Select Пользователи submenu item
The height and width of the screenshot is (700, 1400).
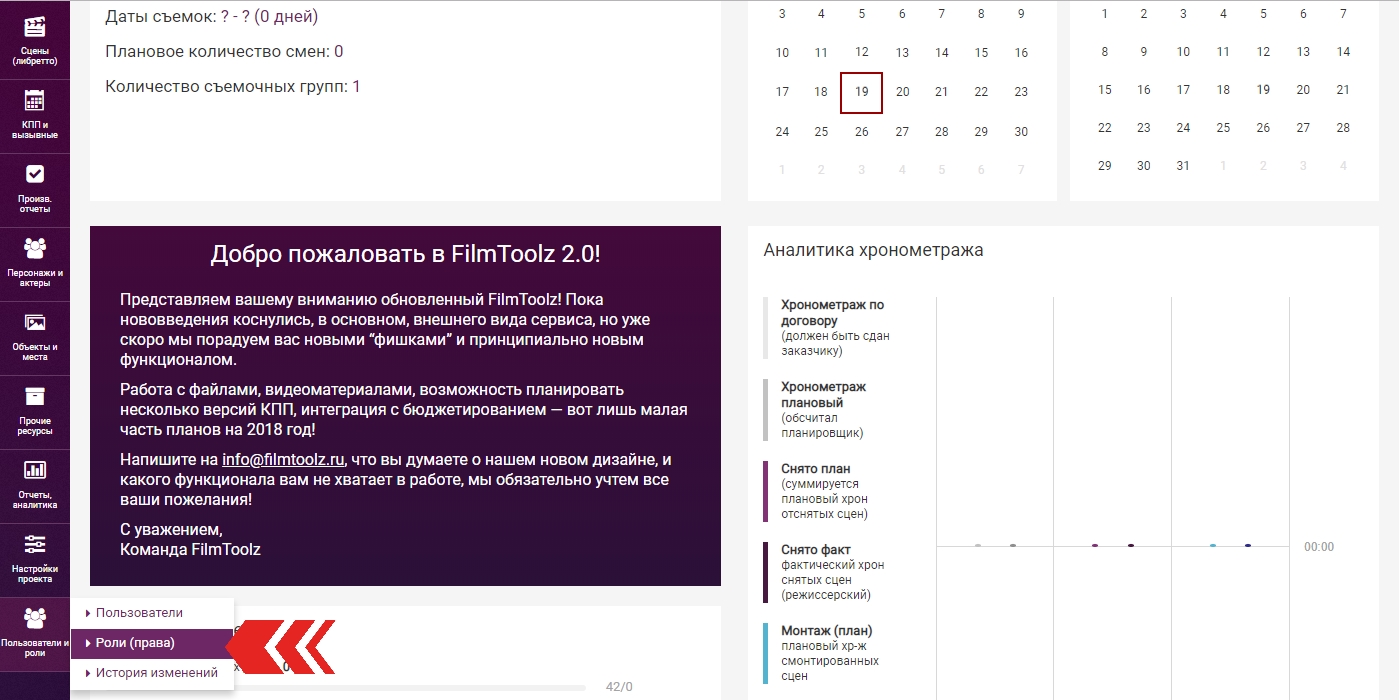[x=152, y=613]
